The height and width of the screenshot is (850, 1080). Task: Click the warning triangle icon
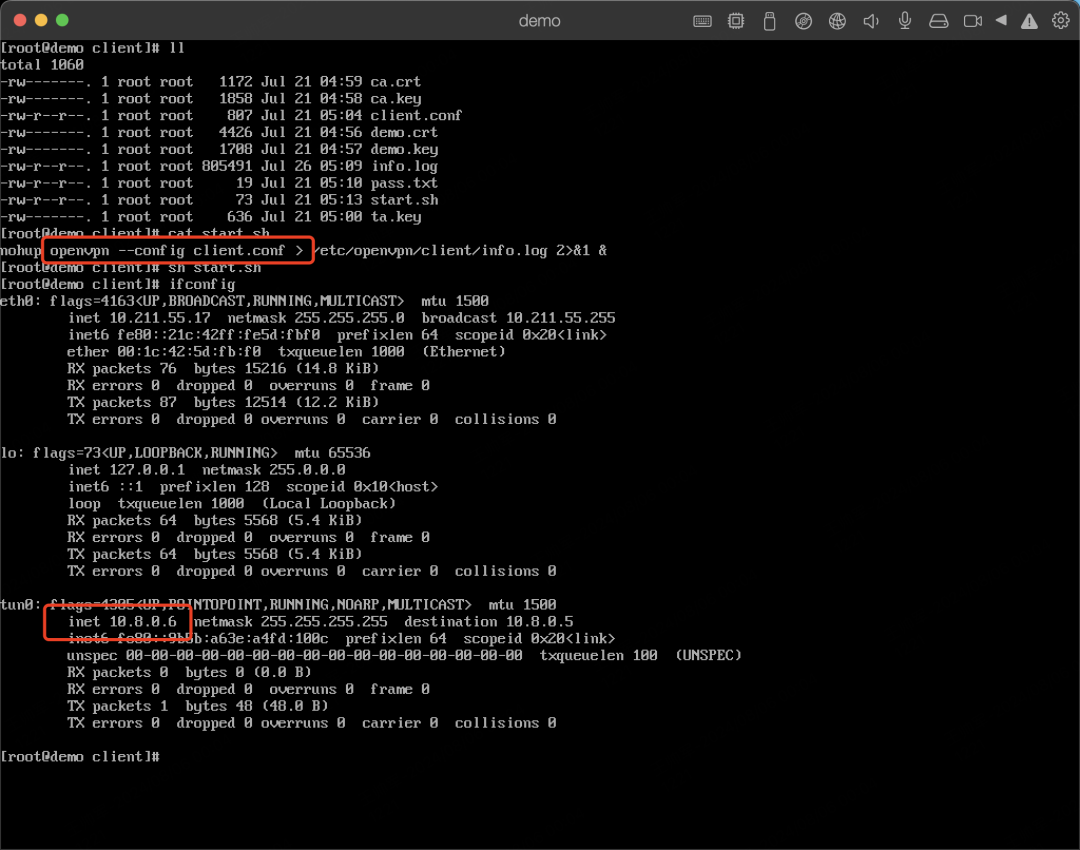point(1028,21)
